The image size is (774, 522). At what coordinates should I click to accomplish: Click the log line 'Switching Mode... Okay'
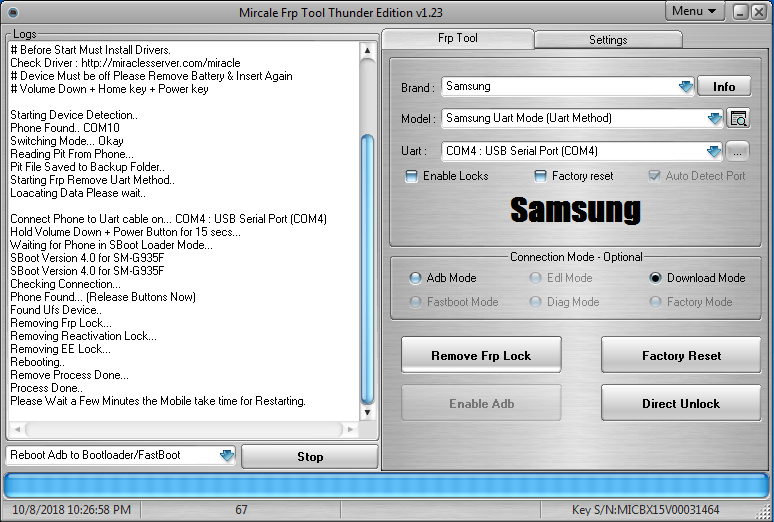67,141
